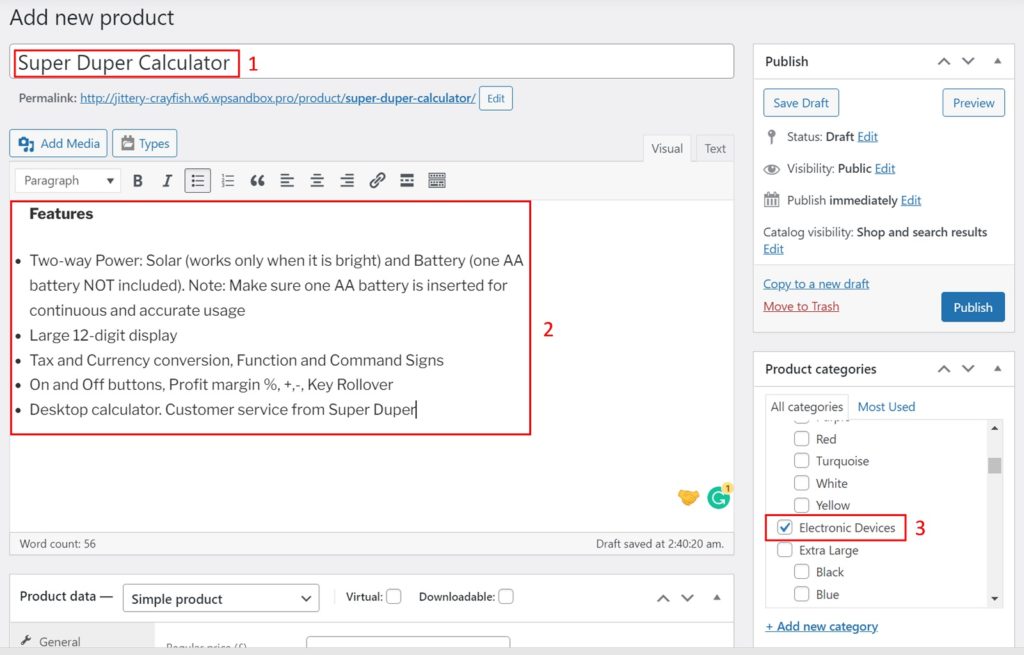Click the Preview button
The height and width of the screenshot is (655, 1024).
point(973,103)
